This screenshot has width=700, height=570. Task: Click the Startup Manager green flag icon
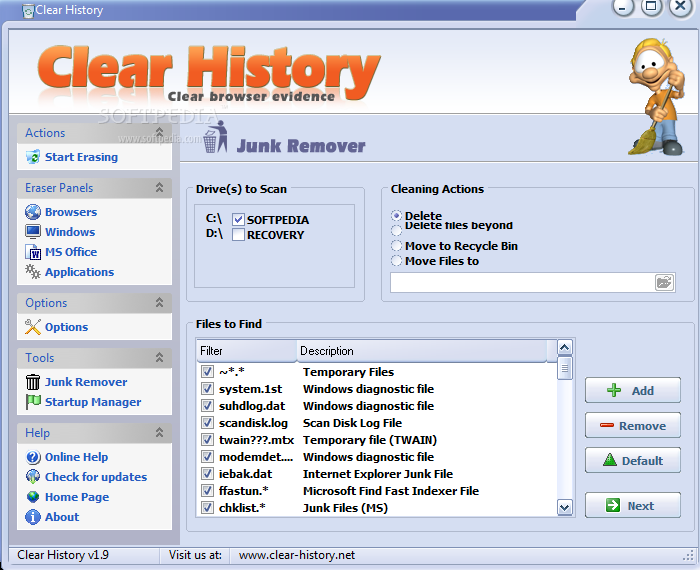pos(33,402)
